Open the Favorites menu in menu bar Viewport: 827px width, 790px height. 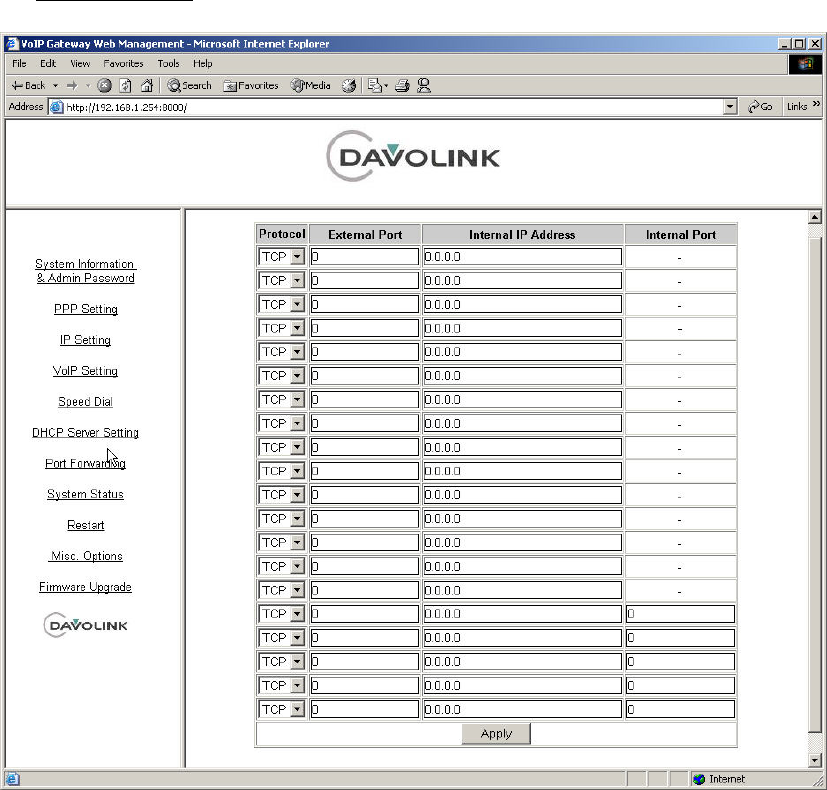[x=123, y=64]
